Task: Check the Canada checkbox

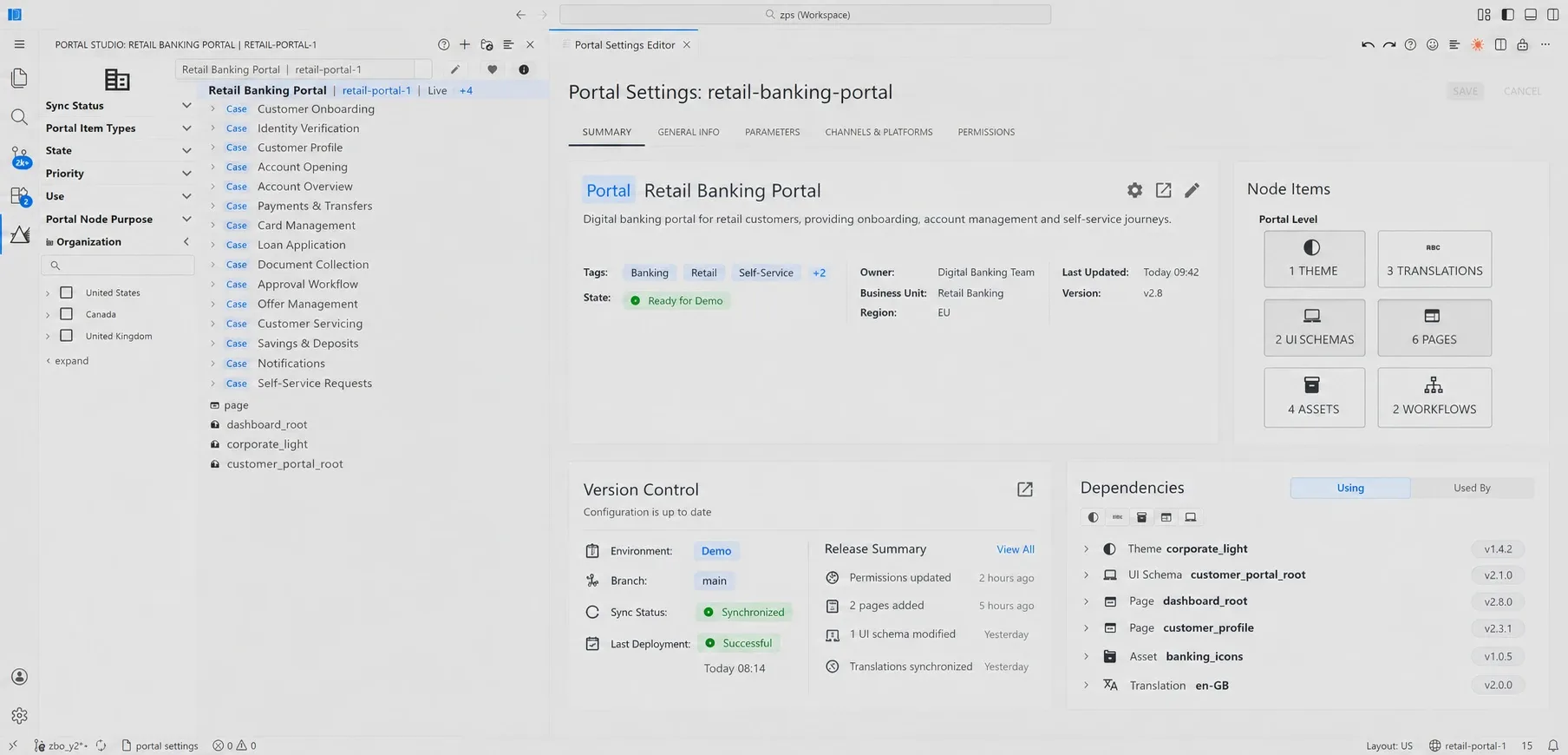Action: click(x=66, y=314)
